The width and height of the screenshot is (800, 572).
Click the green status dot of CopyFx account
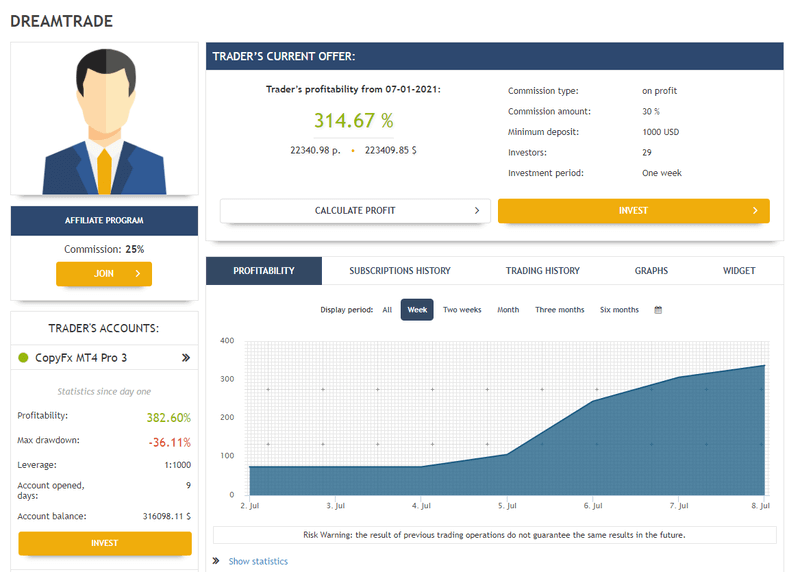(23, 358)
